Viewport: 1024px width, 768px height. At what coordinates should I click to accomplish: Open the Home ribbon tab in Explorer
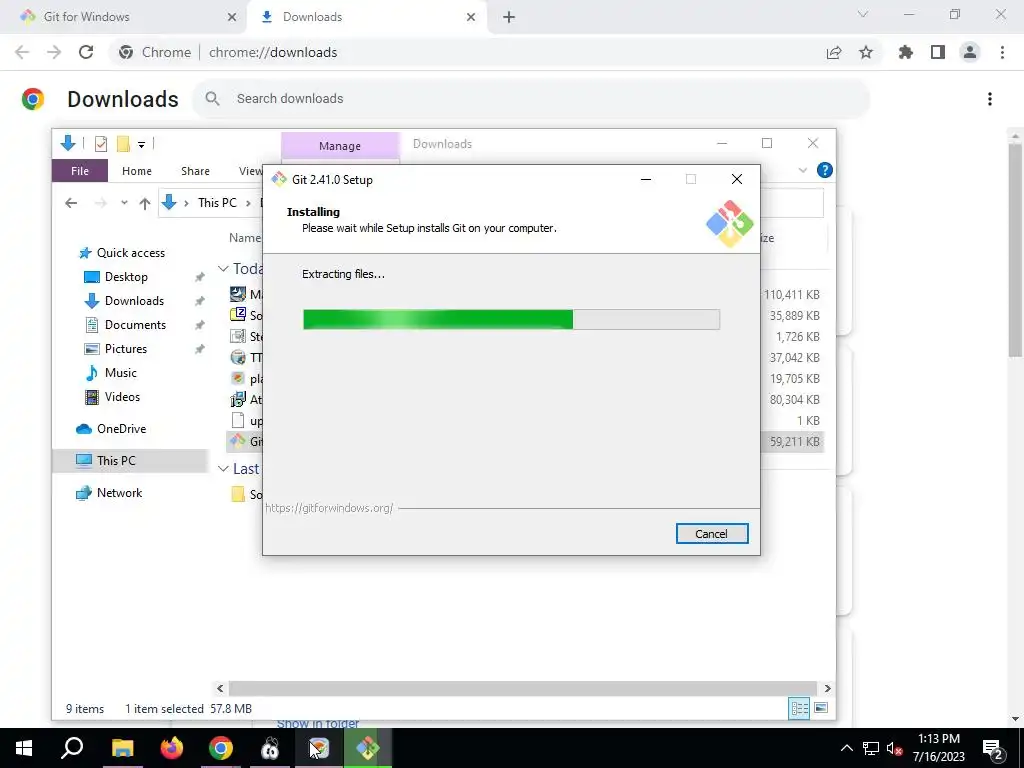(x=136, y=171)
